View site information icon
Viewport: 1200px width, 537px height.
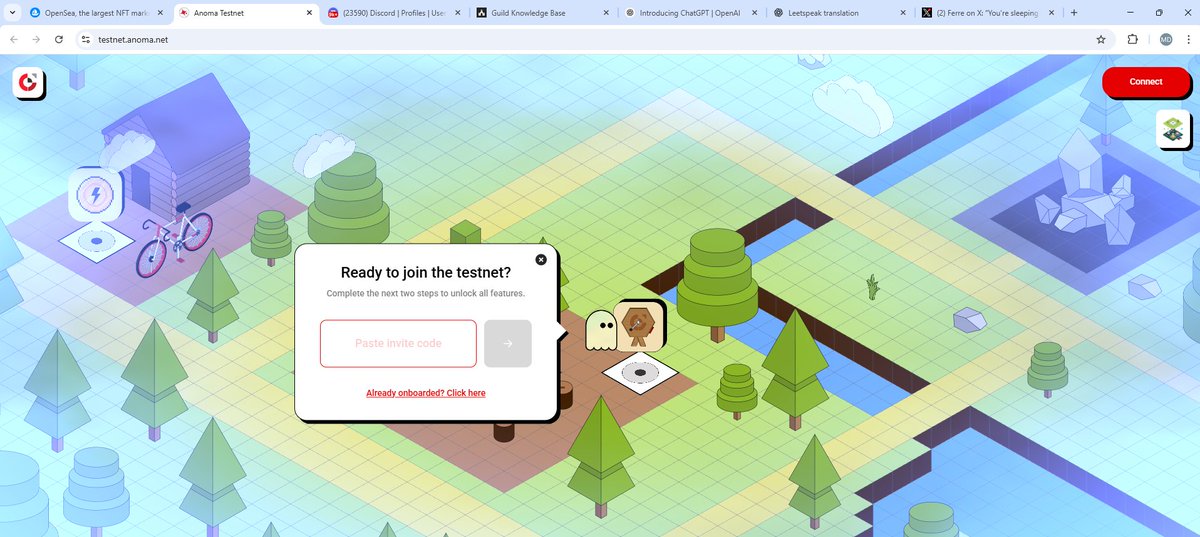[86, 39]
